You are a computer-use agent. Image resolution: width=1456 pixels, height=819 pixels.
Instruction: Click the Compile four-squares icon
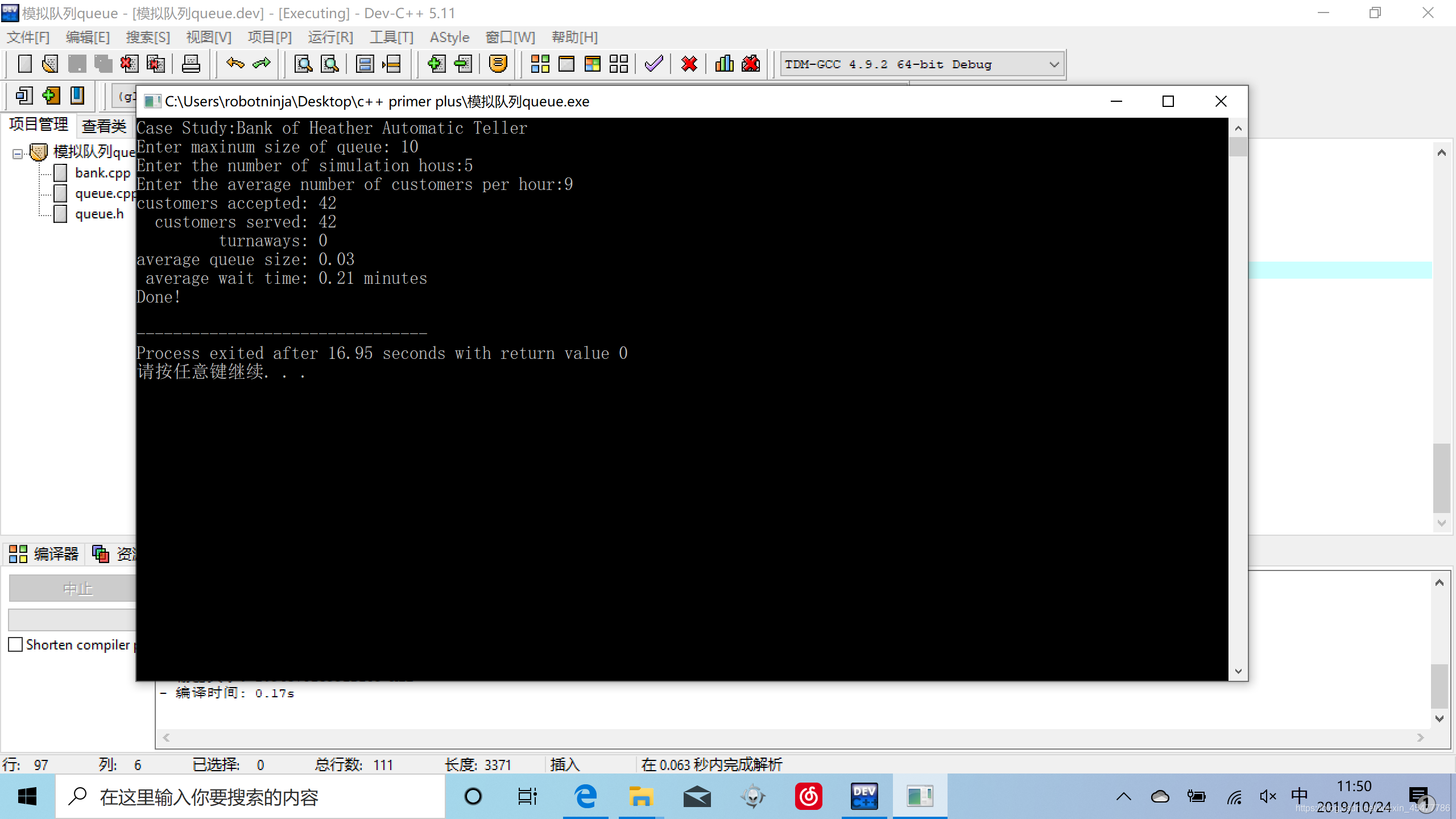[540, 64]
